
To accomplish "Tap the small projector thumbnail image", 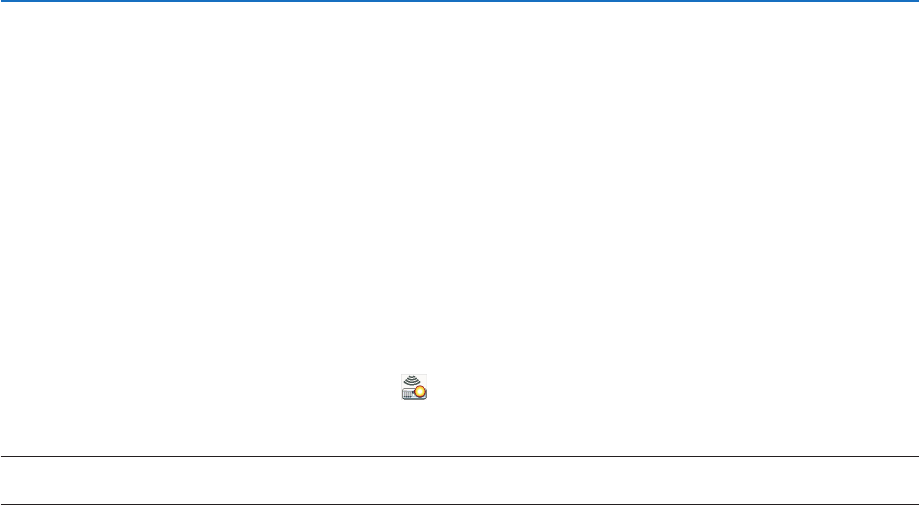I will click(414, 387).
